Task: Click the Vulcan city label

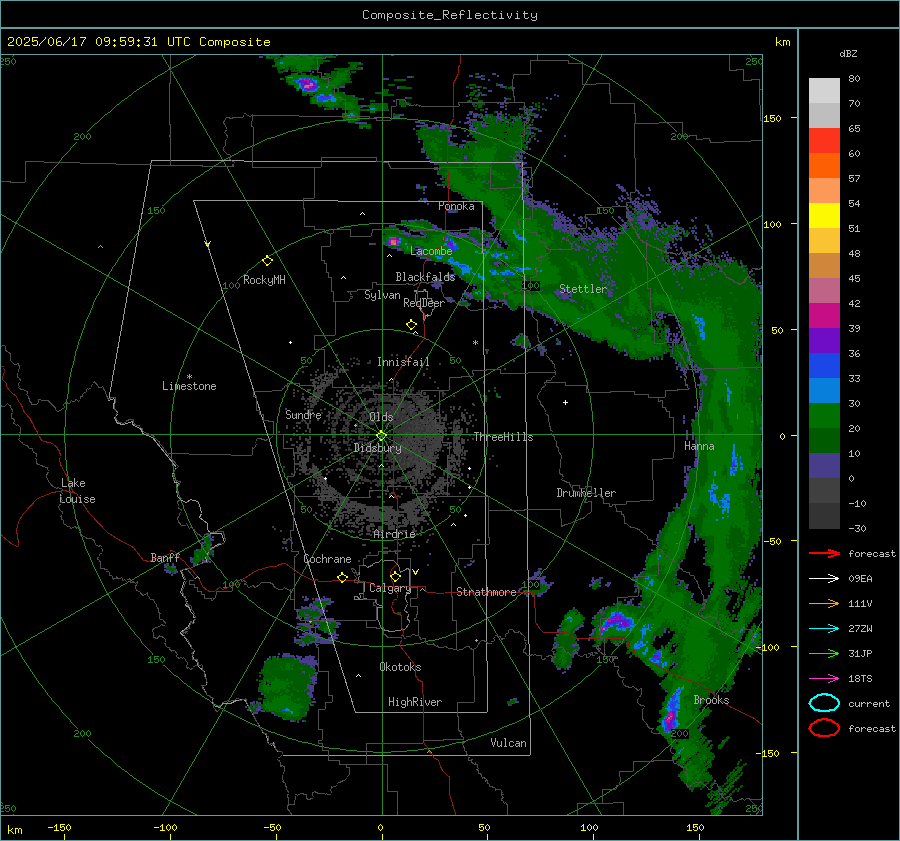Action: (509, 743)
